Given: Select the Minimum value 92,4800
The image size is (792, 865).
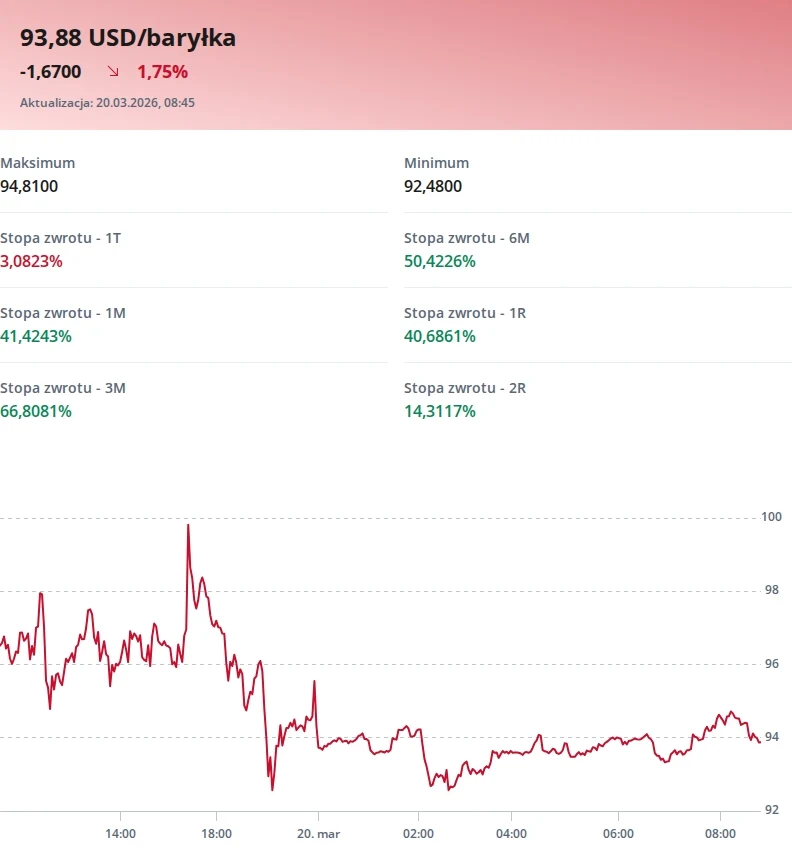Looking at the screenshot, I should (x=433, y=186).
